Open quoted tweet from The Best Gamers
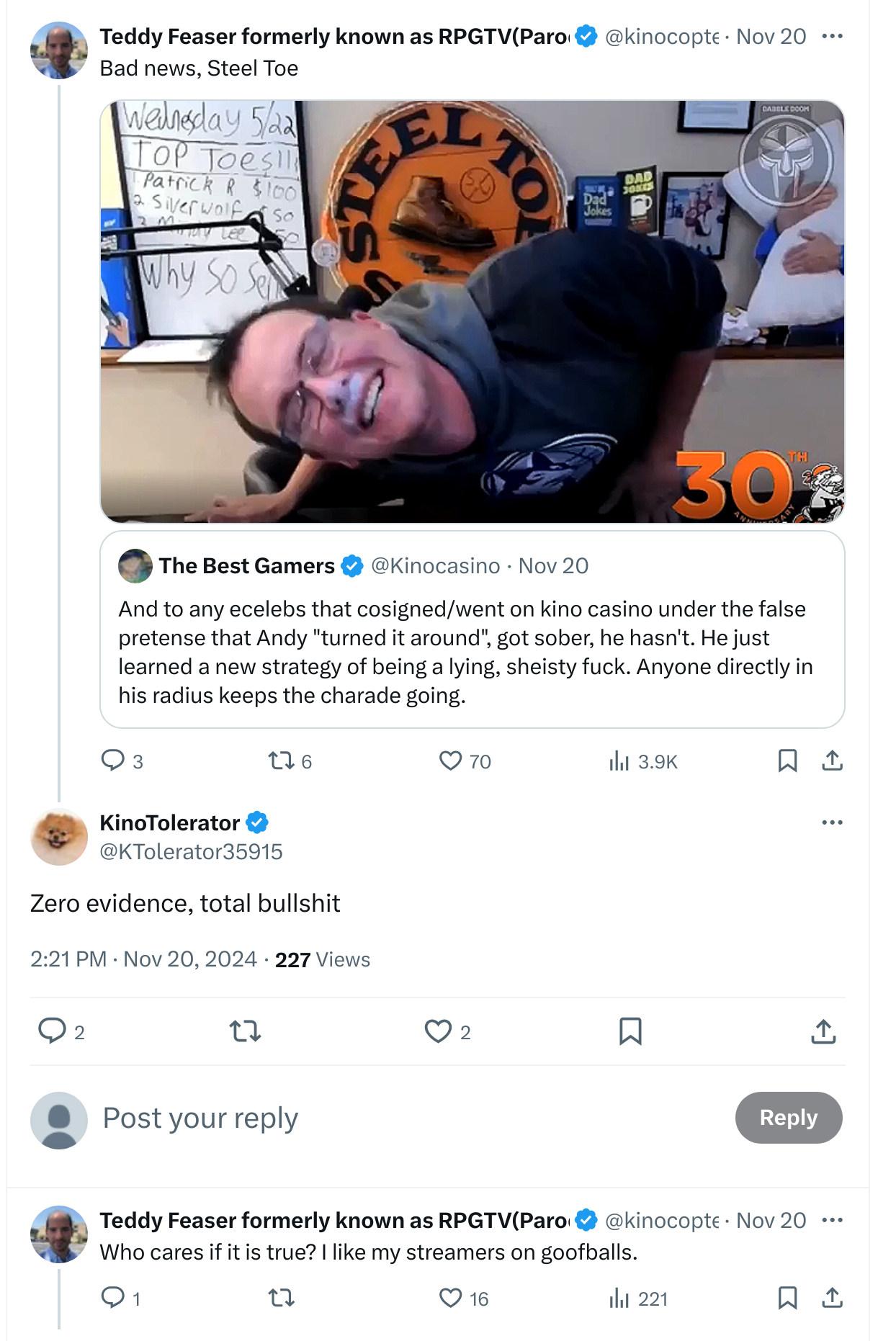The width and height of the screenshot is (896, 1341). pos(472,629)
